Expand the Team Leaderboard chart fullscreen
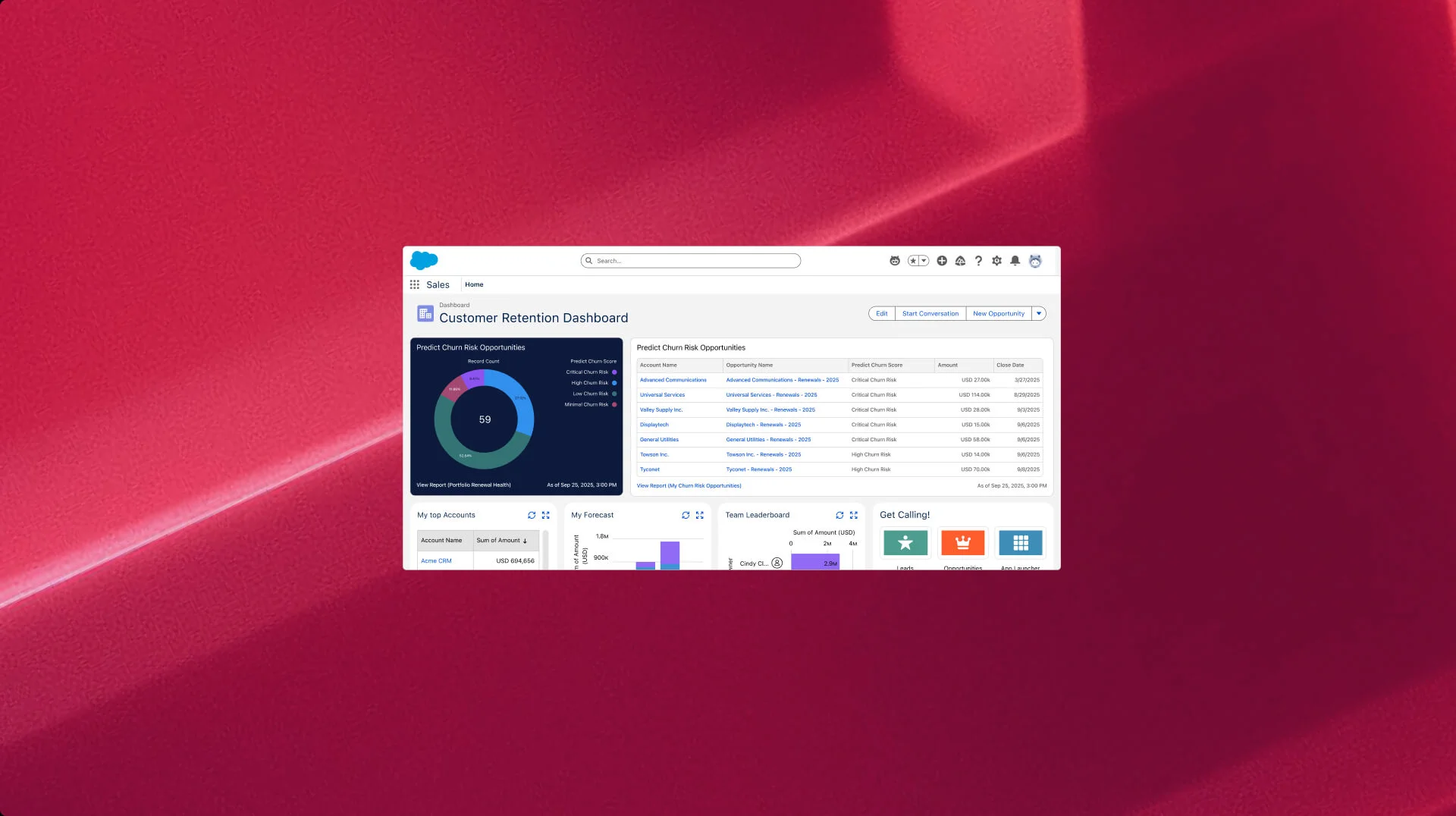Image resolution: width=1456 pixels, height=816 pixels. [854, 515]
